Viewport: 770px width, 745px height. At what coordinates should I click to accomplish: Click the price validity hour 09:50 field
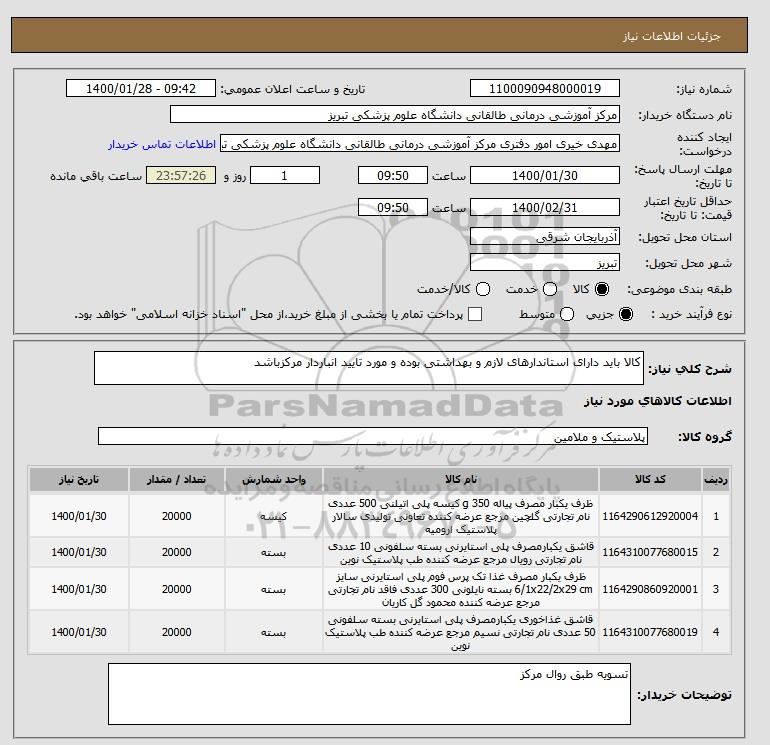(393, 207)
